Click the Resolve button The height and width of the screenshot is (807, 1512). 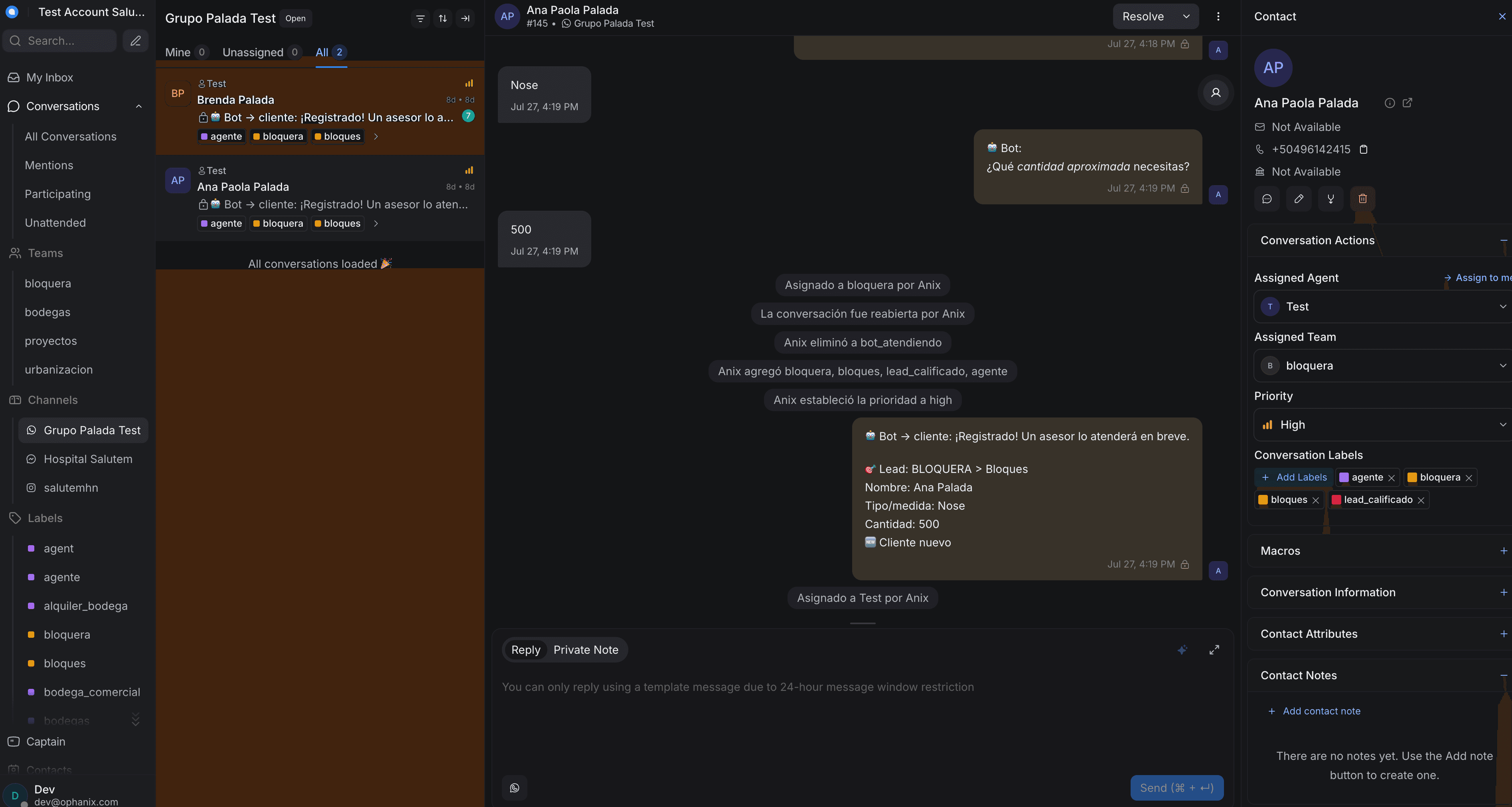pos(1143,16)
